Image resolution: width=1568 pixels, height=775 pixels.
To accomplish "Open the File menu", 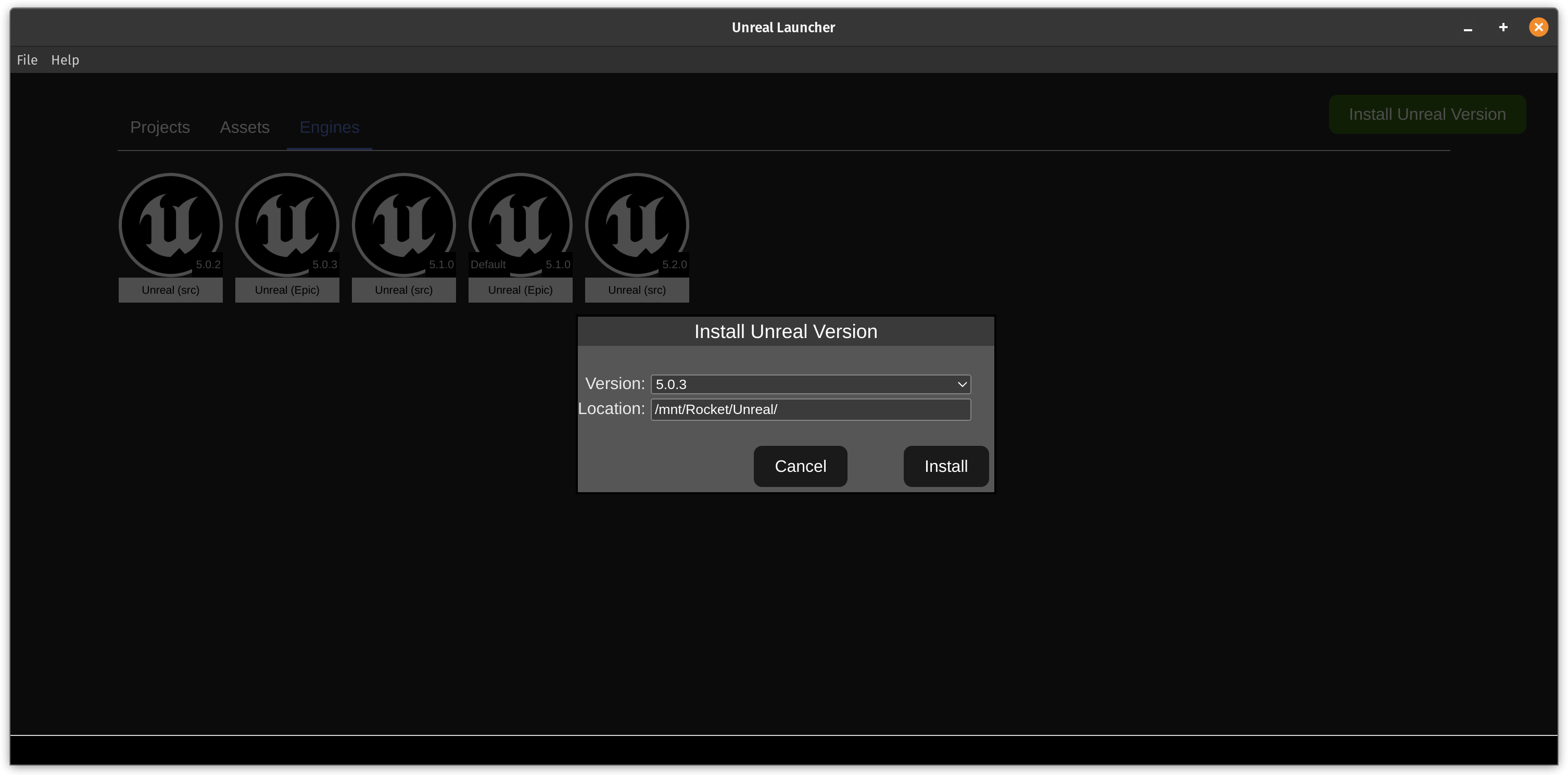I will tap(28, 60).
